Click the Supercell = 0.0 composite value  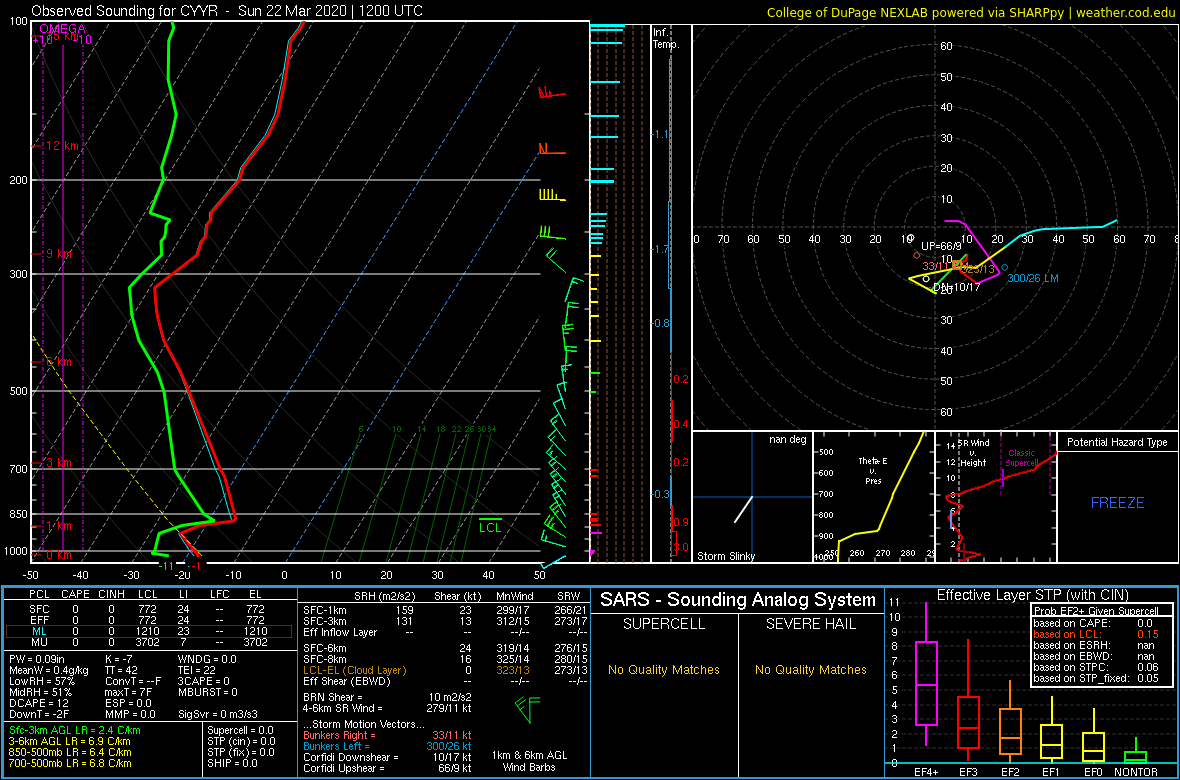[x=240, y=730]
